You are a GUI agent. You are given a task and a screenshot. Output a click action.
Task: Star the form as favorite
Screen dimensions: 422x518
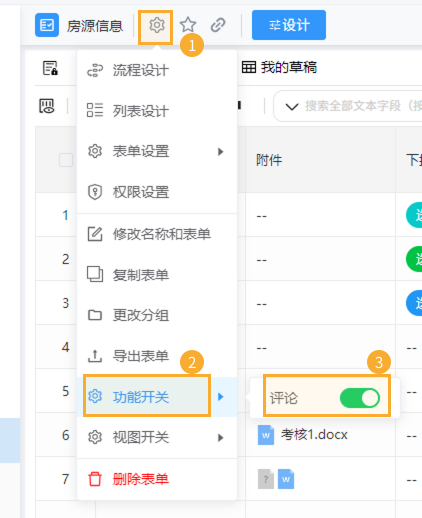pos(188,25)
